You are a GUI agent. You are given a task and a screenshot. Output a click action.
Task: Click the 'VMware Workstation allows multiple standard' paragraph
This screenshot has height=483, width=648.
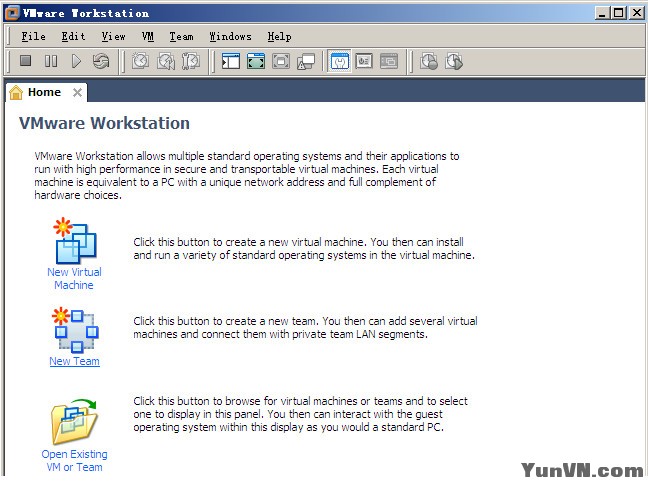247,176
